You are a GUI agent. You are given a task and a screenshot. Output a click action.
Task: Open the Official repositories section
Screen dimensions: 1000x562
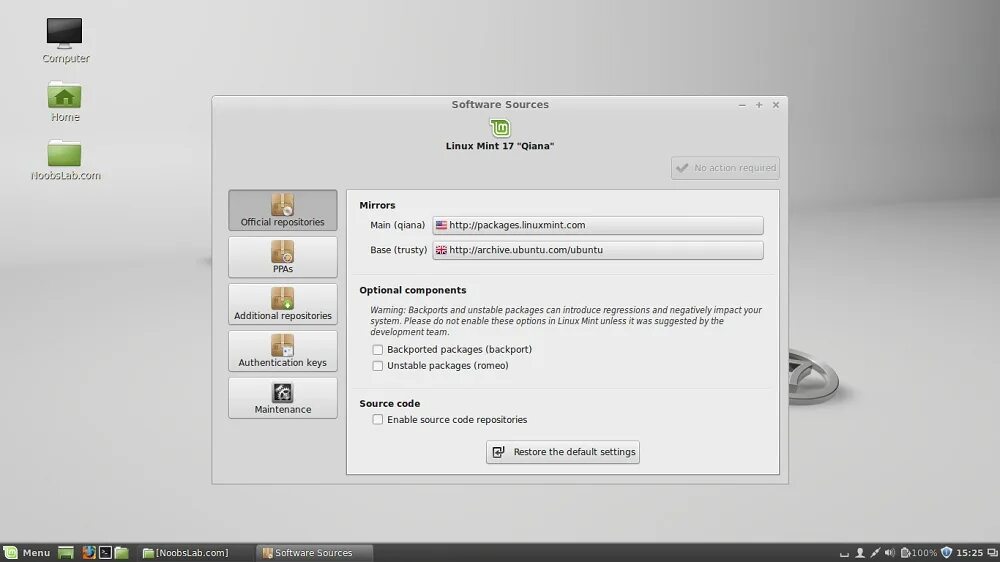click(283, 210)
